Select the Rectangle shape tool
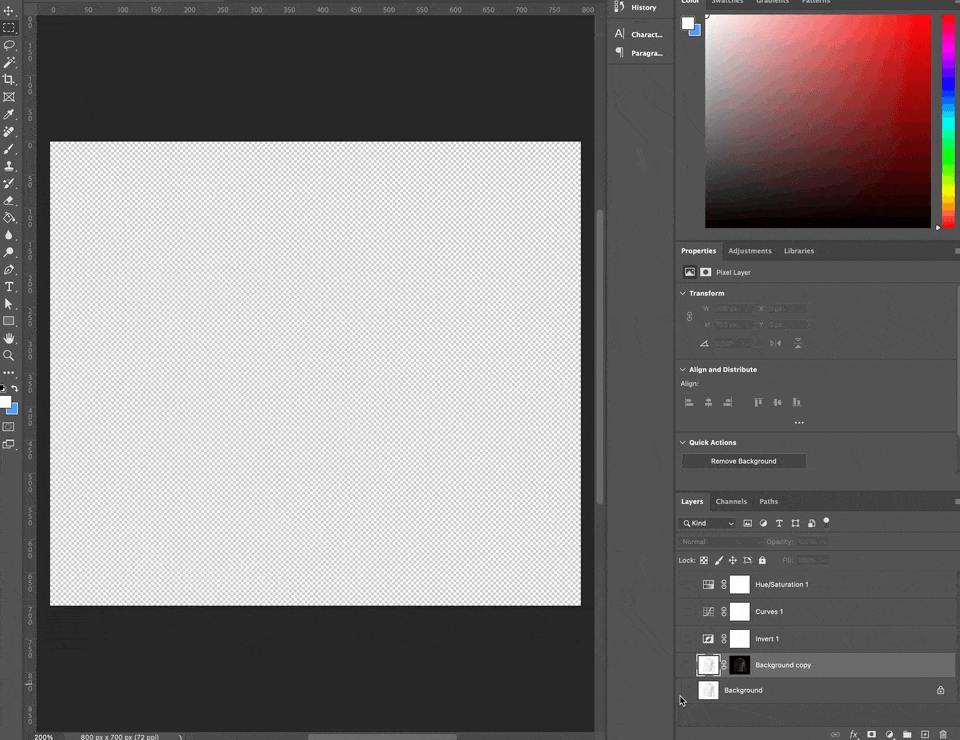 point(9,321)
